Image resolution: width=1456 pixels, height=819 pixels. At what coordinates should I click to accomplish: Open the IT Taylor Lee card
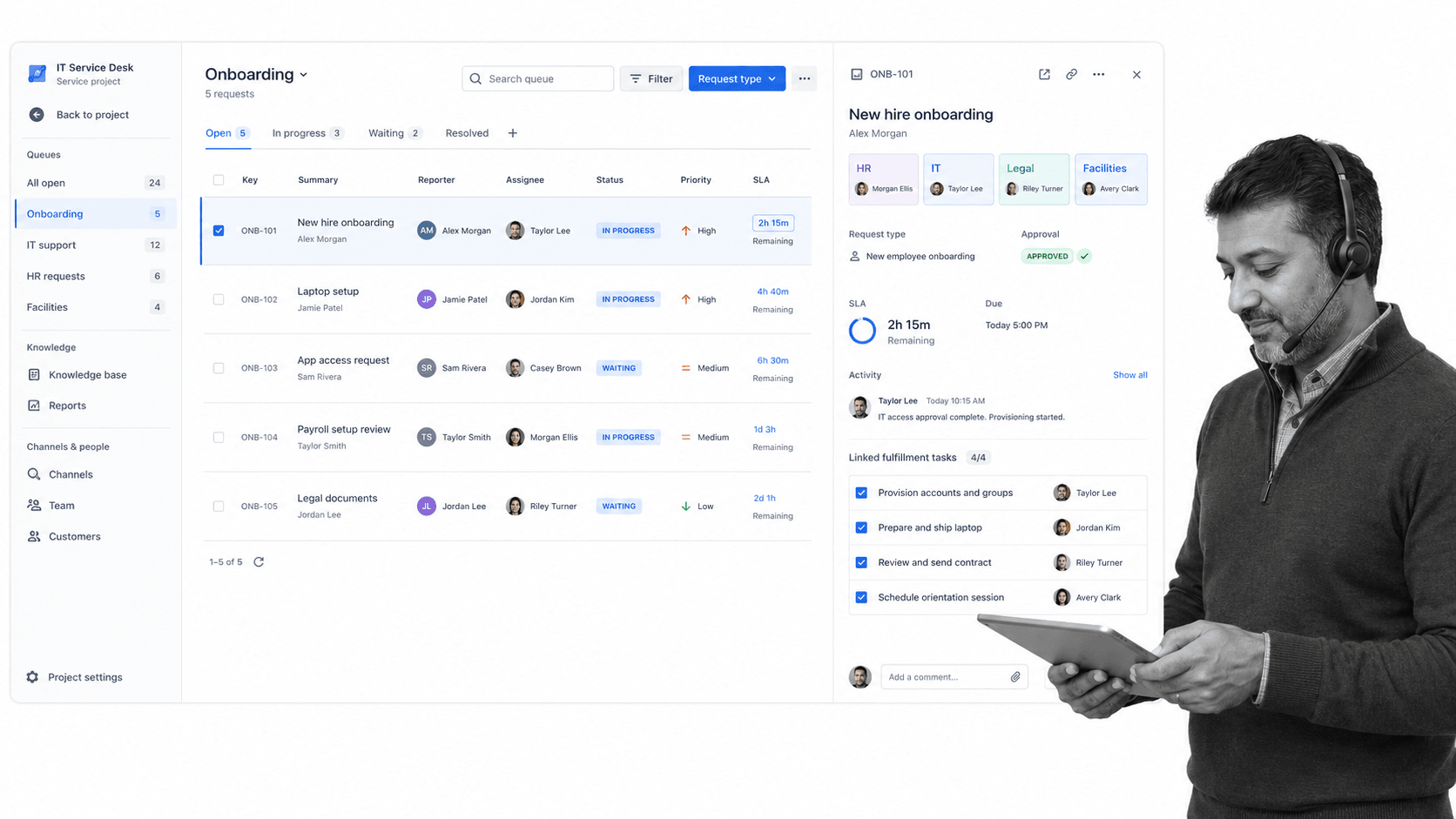[x=958, y=179]
